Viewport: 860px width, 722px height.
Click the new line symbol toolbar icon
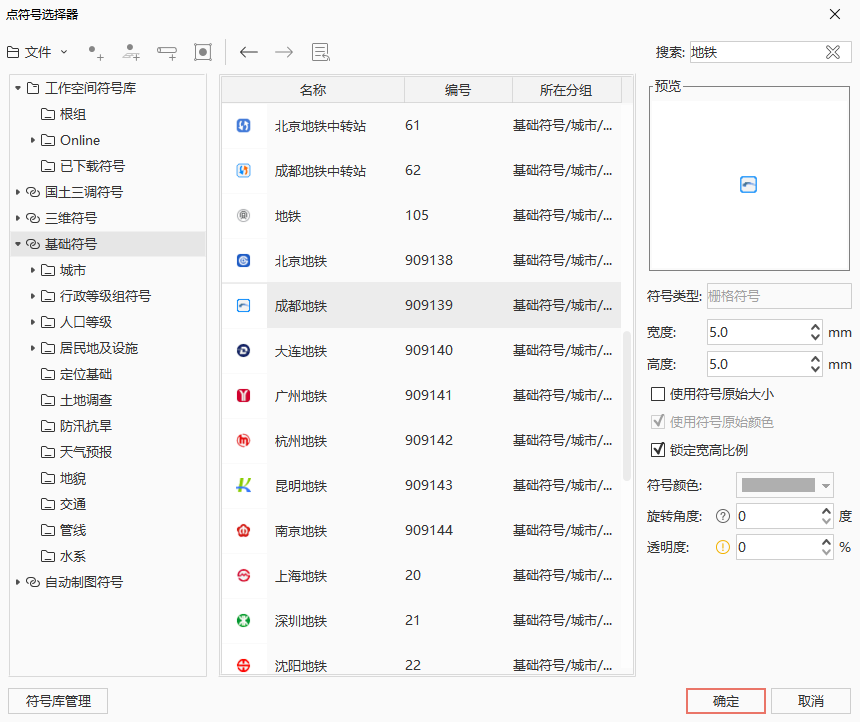pyautogui.click(x=131, y=52)
